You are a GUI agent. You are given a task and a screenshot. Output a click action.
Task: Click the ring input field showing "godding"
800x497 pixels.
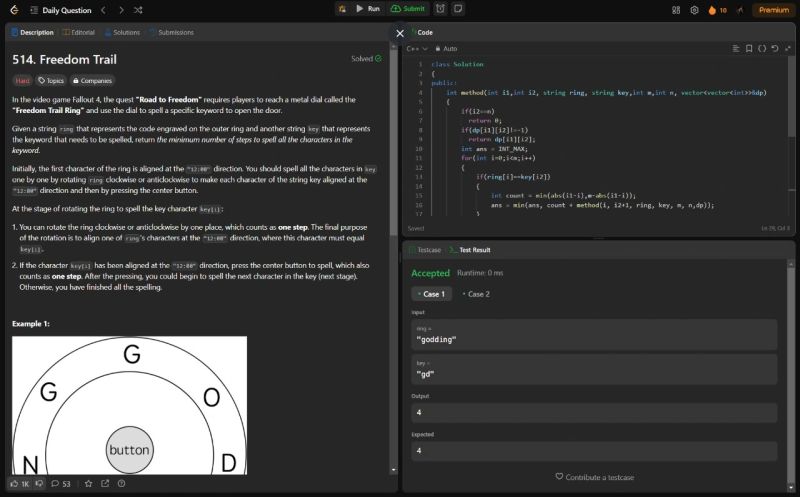[x=594, y=335]
